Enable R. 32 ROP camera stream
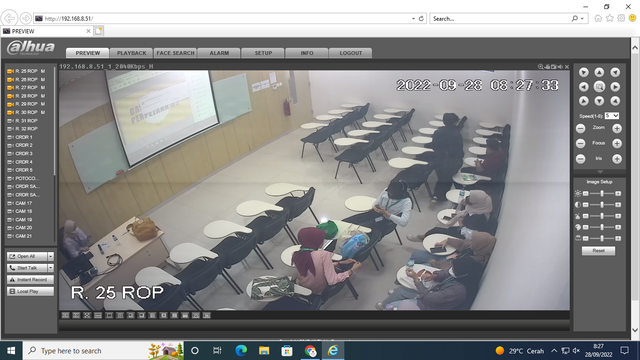The height and width of the screenshot is (360, 640). point(23,129)
